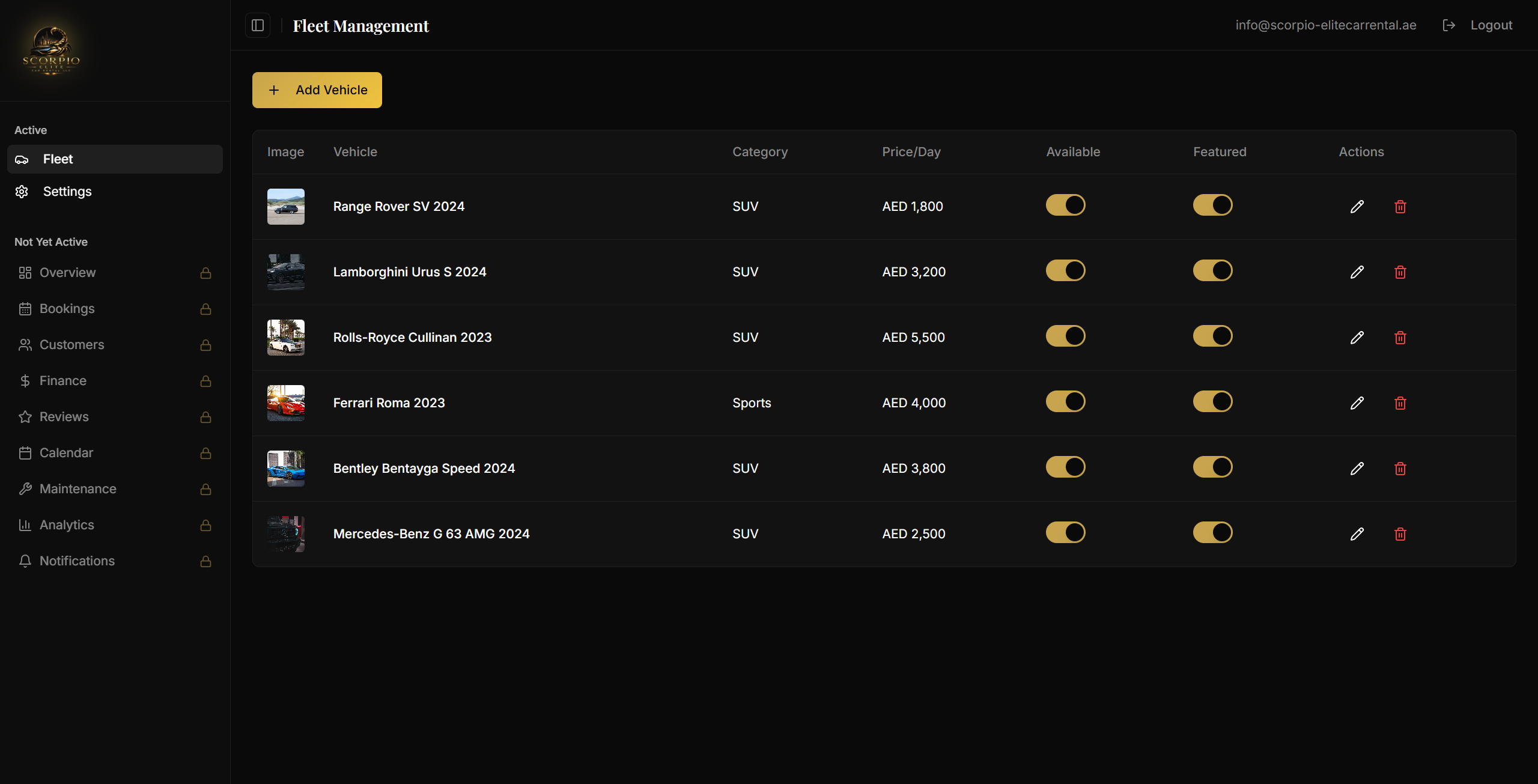This screenshot has height=784, width=1538.
Task: Edit the Ferrari Roma 2023 entry
Action: (1357, 403)
